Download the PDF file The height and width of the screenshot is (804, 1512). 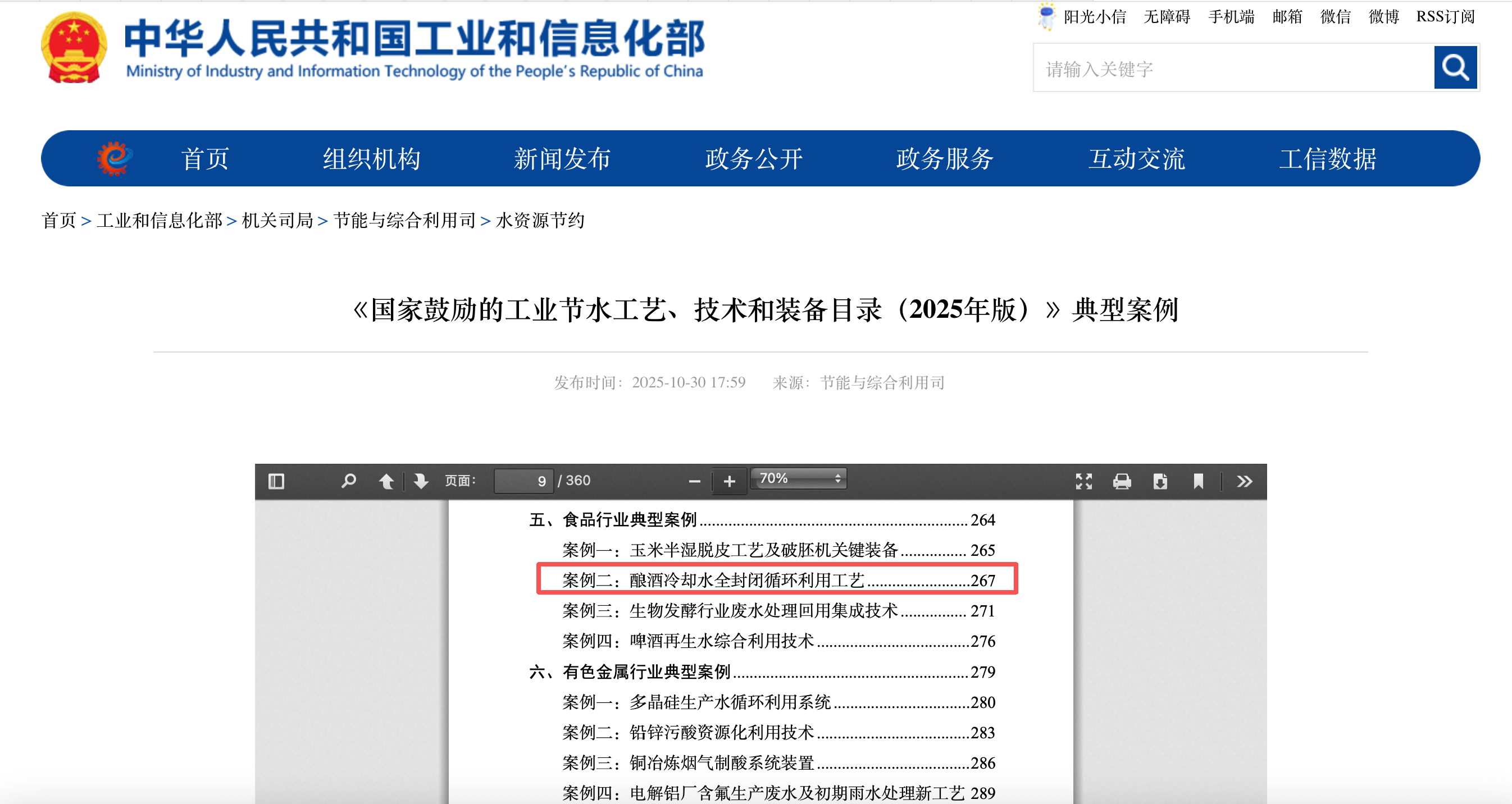point(1160,481)
